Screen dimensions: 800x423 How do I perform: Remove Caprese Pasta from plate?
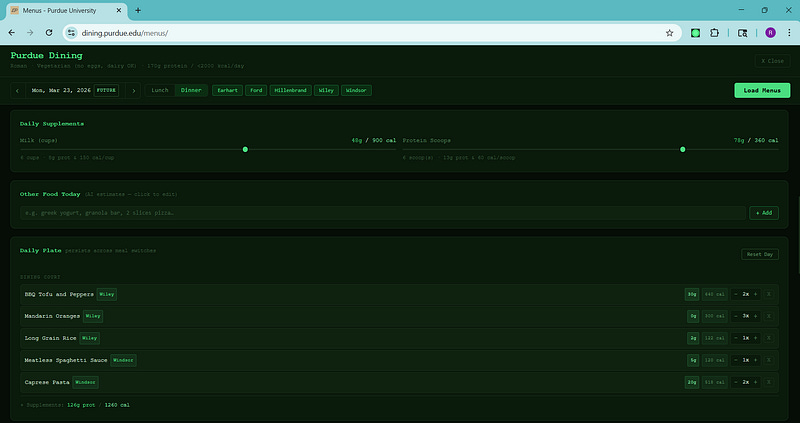(769, 382)
